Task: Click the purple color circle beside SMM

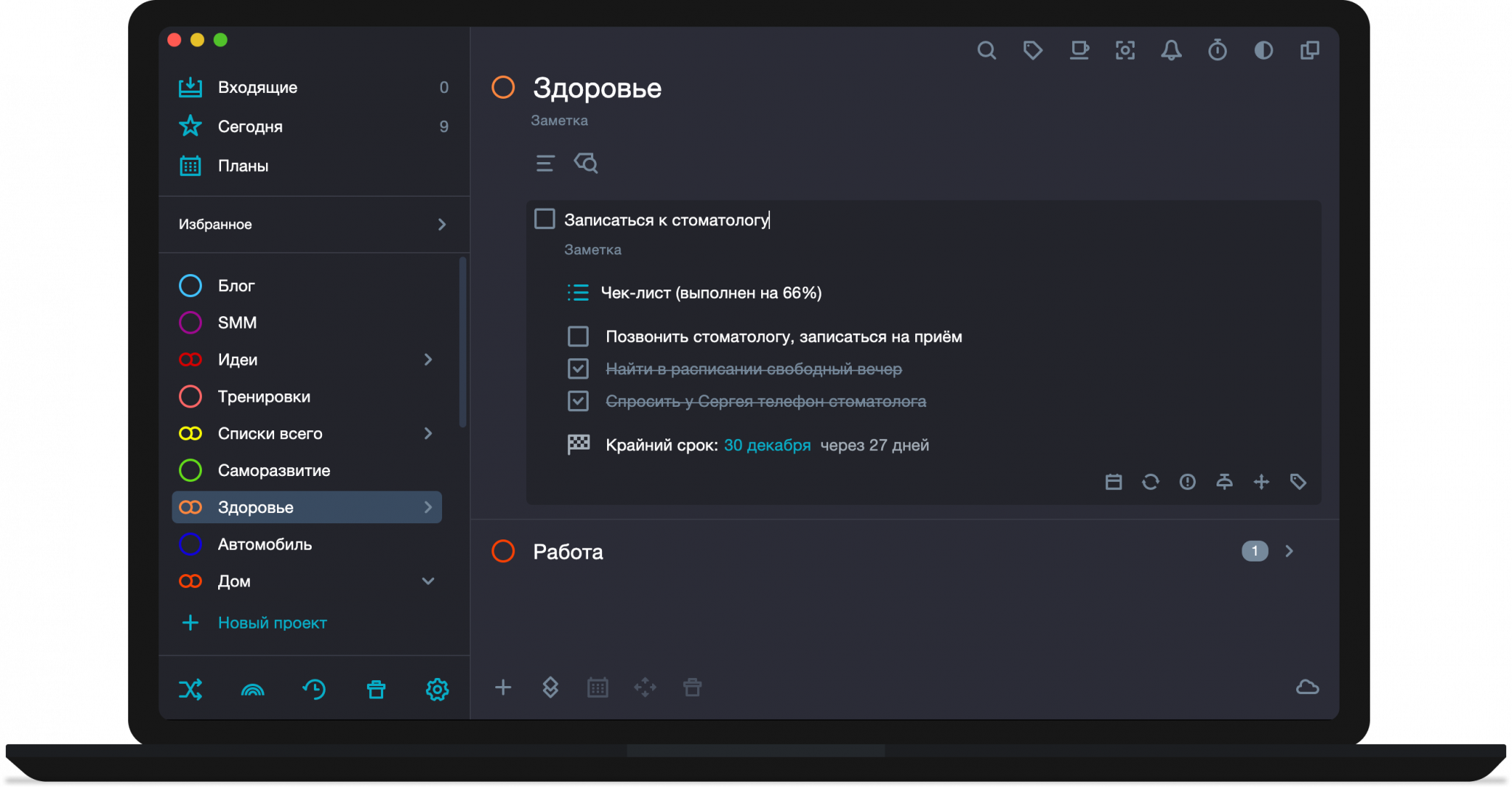Action: tap(190, 323)
